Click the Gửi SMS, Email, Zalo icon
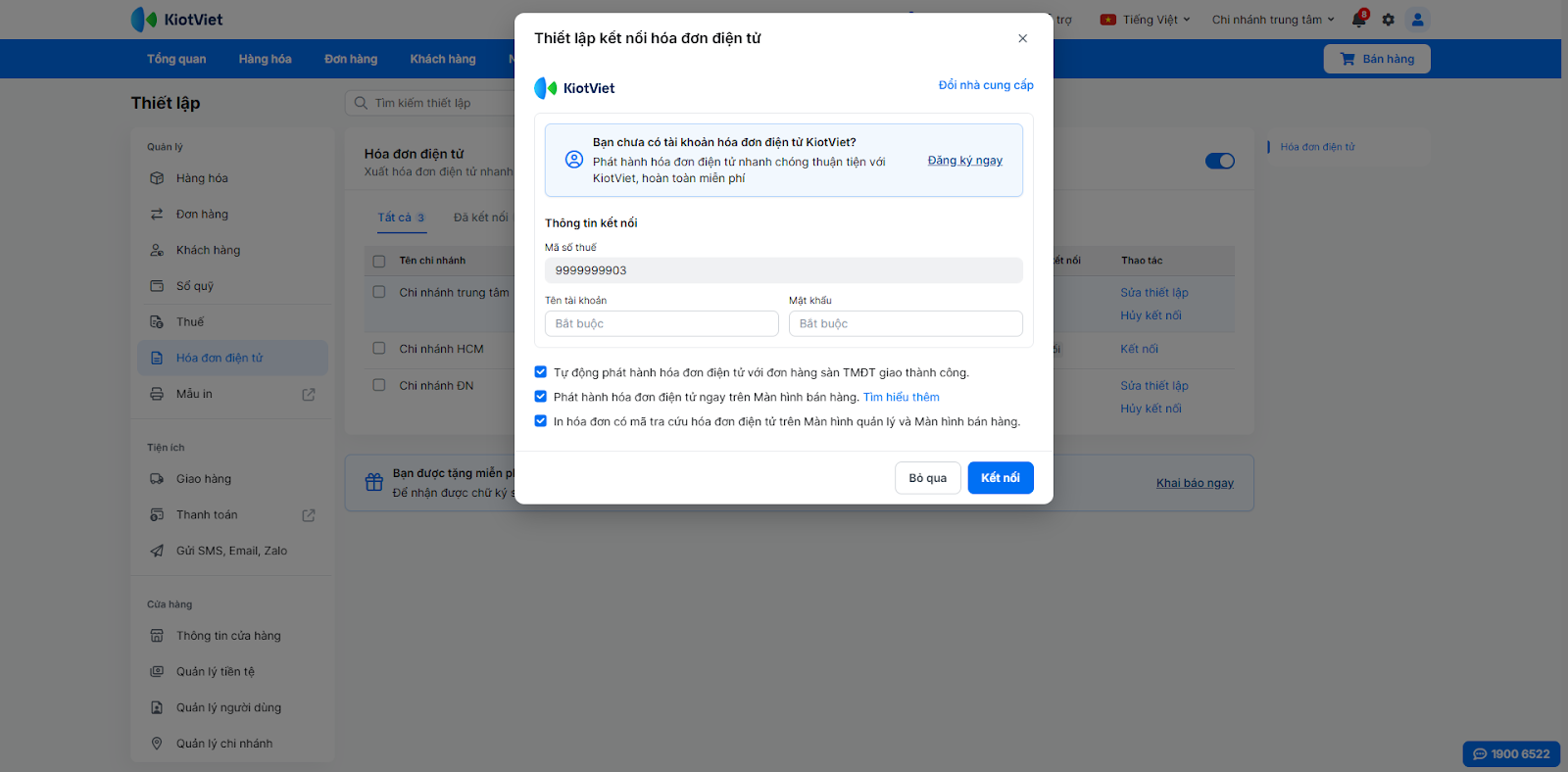The height and width of the screenshot is (772, 1568). pyautogui.click(x=157, y=551)
